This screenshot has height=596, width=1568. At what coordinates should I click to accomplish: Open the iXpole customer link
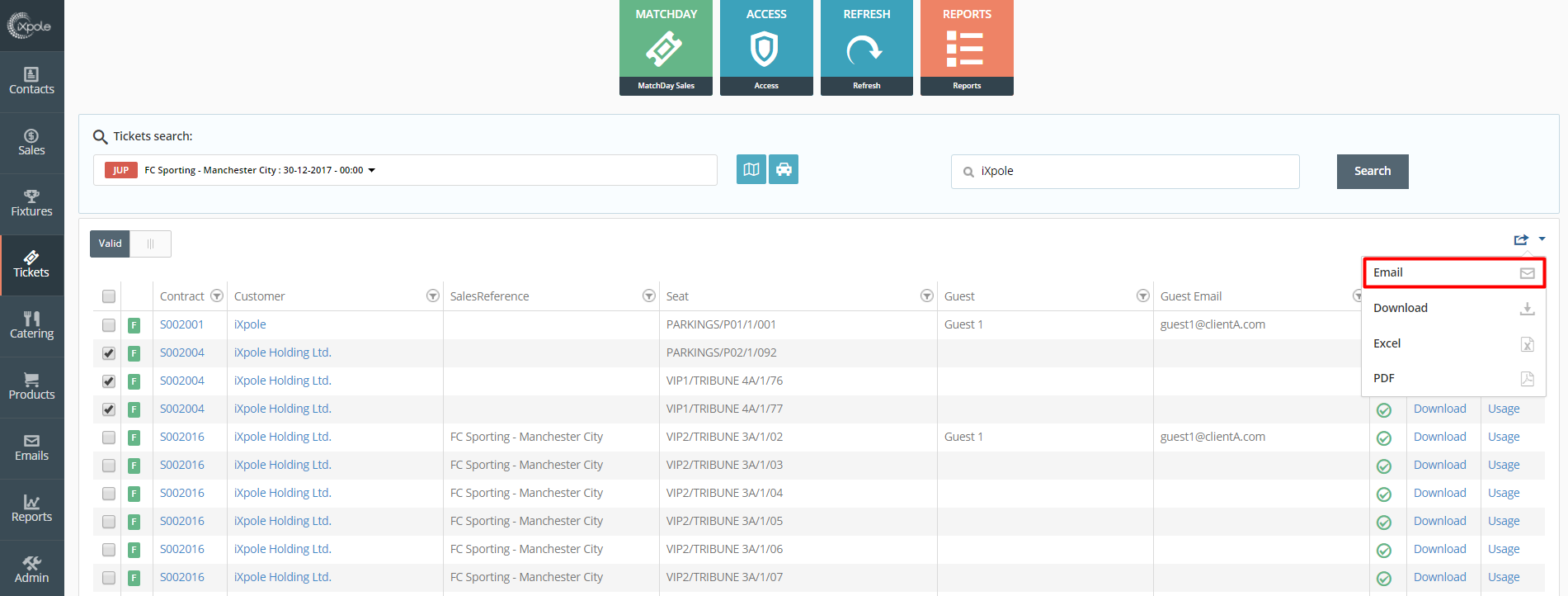tap(250, 324)
